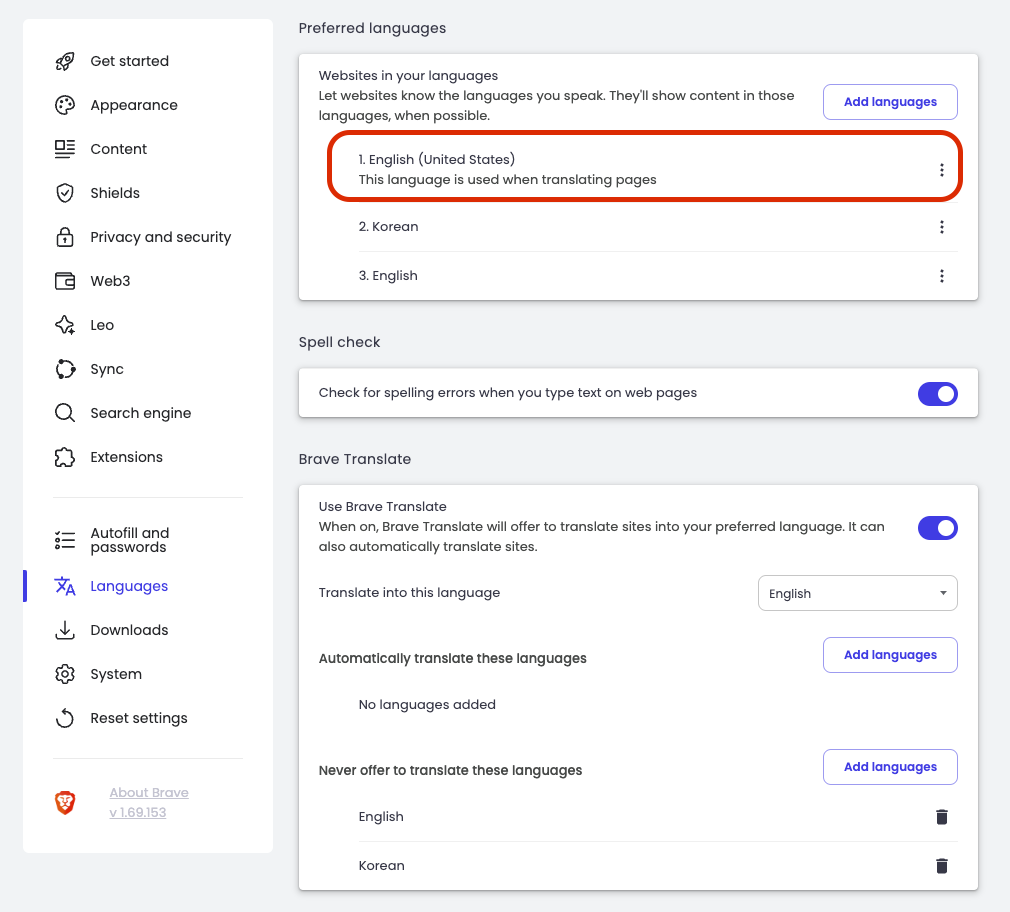Click the Content layout icon

[x=65, y=149]
